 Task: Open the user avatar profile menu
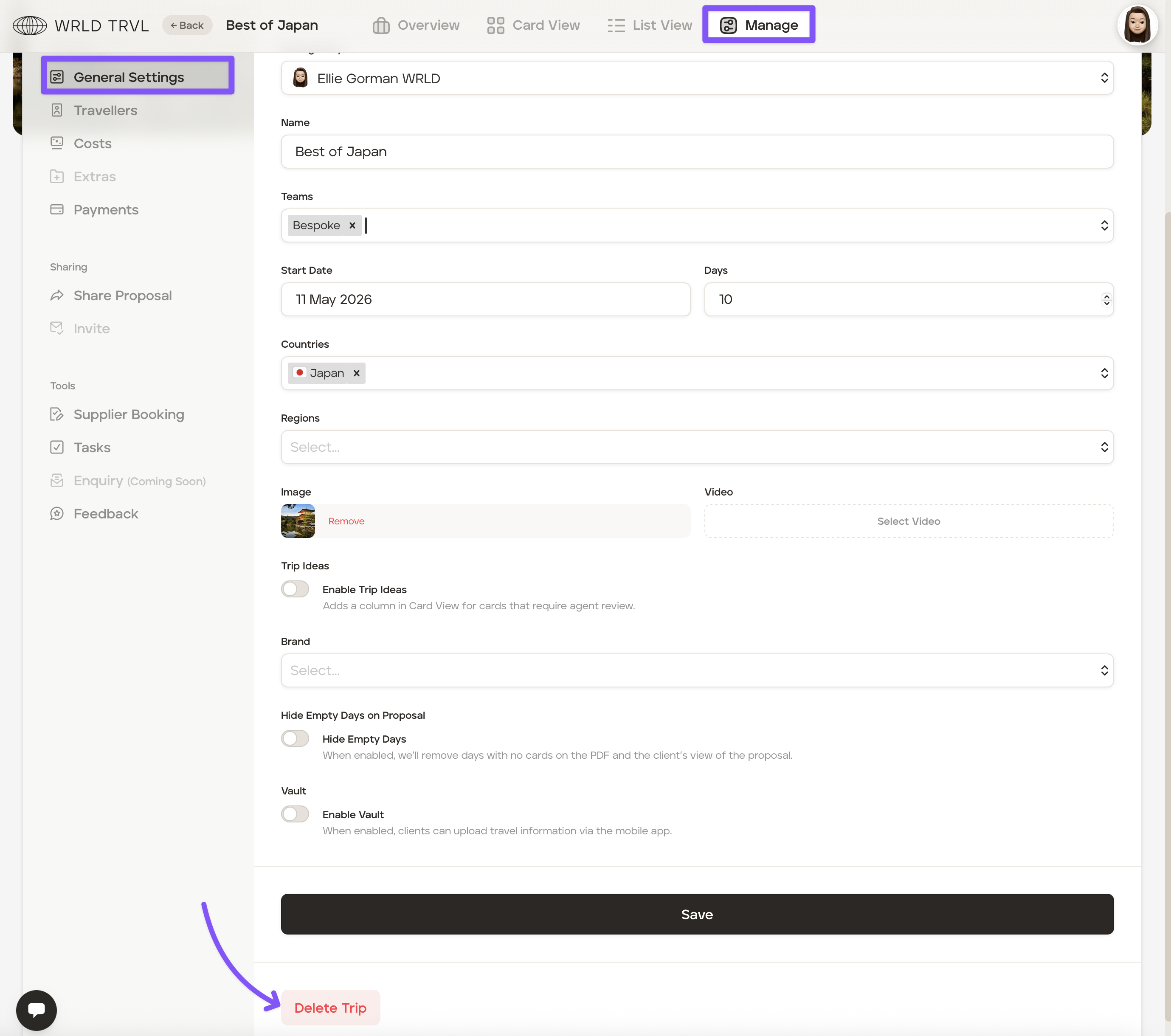click(x=1137, y=25)
